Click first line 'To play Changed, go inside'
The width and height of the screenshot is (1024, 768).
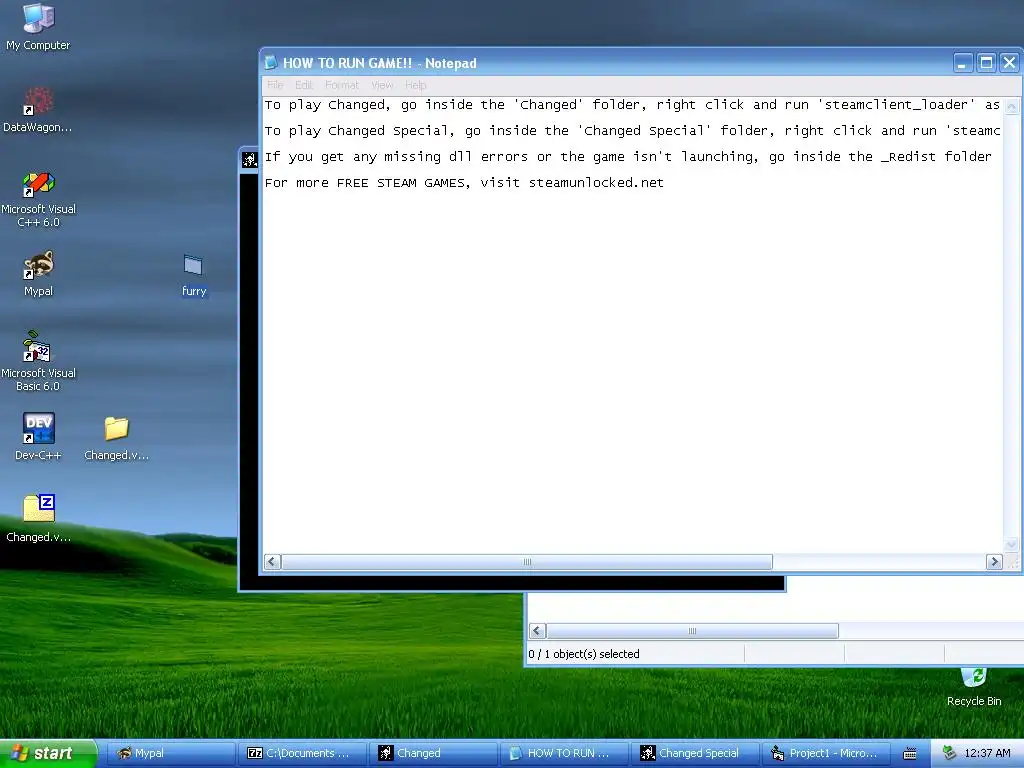(x=632, y=104)
